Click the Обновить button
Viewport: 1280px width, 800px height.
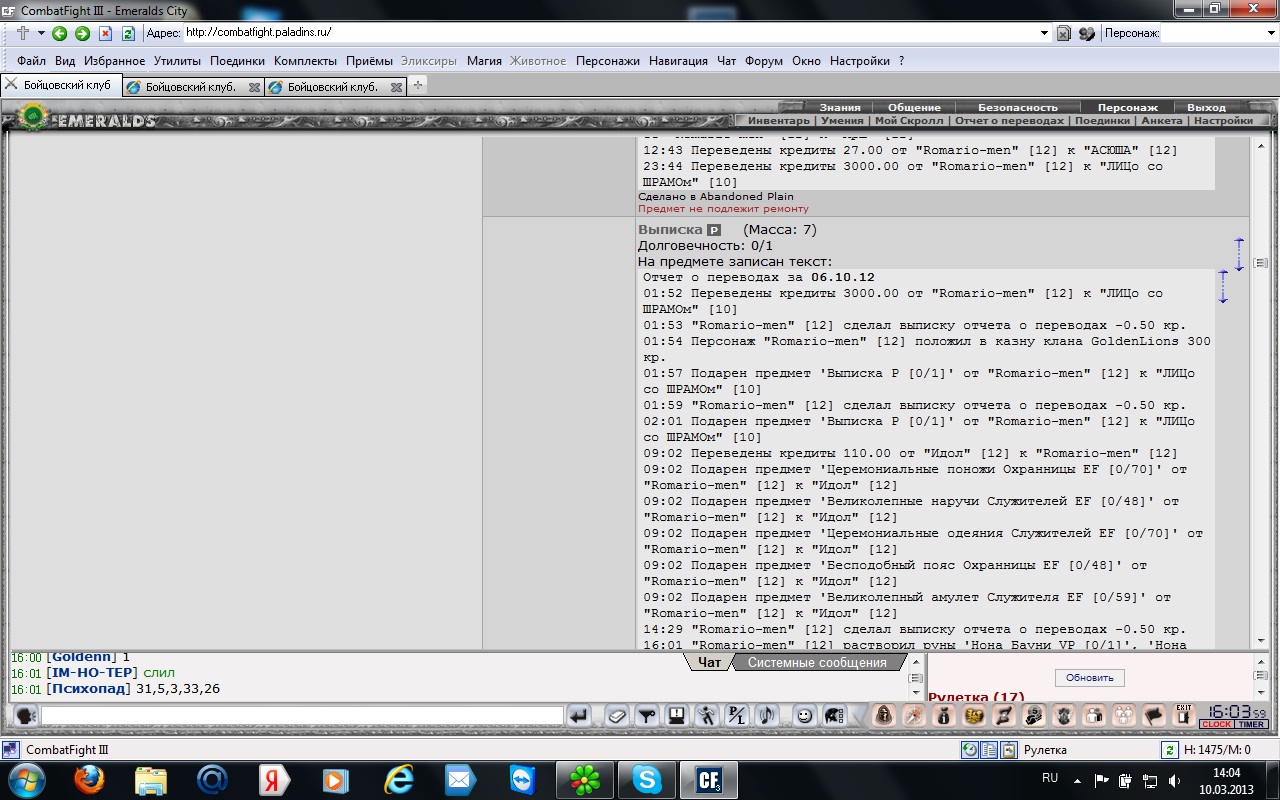click(1089, 677)
